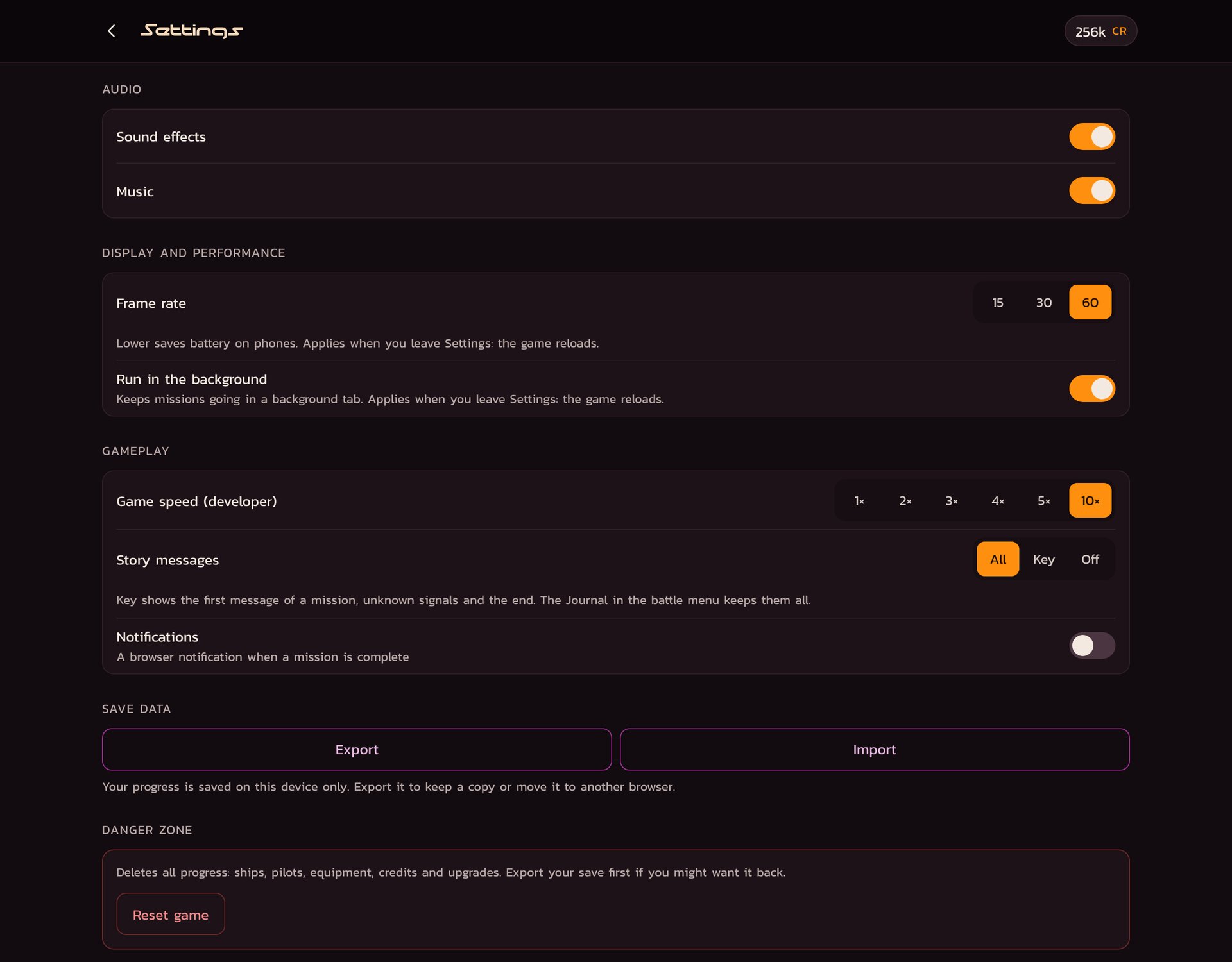Switch game speed to 4×
Image resolution: width=1232 pixels, height=962 pixels.
pos(998,500)
